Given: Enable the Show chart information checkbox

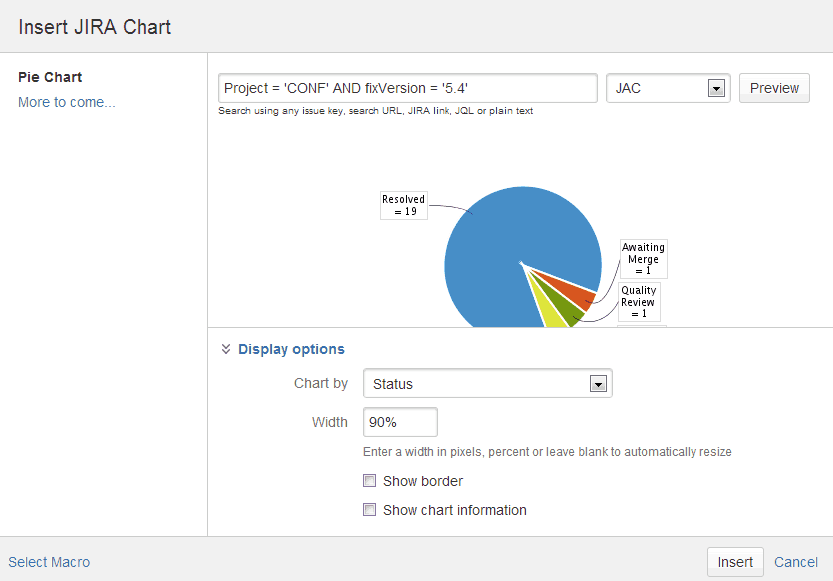Looking at the screenshot, I should (369, 510).
